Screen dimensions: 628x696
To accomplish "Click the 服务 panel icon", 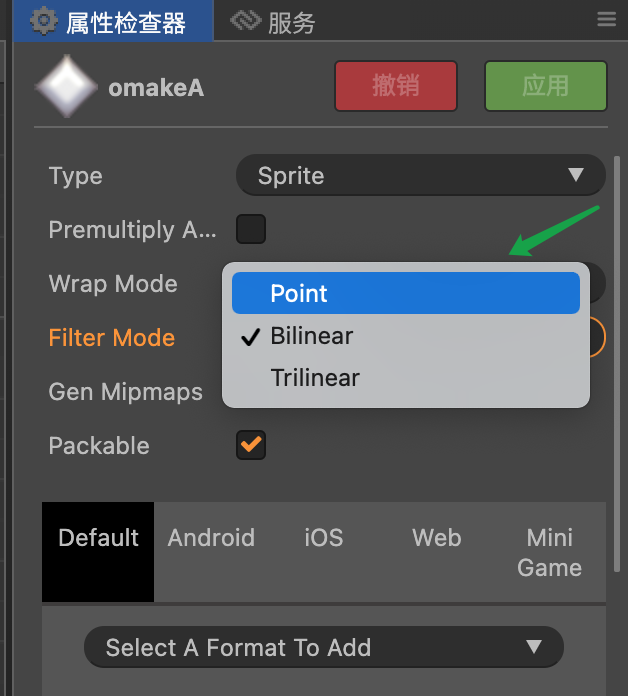I will coord(245,21).
